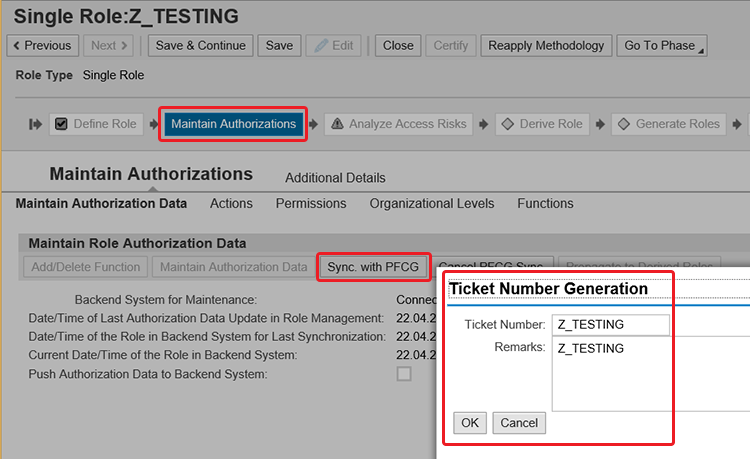Image resolution: width=750 pixels, height=459 pixels.
Task: Click the Ticket Number input field
Action: tap(610, 324)
